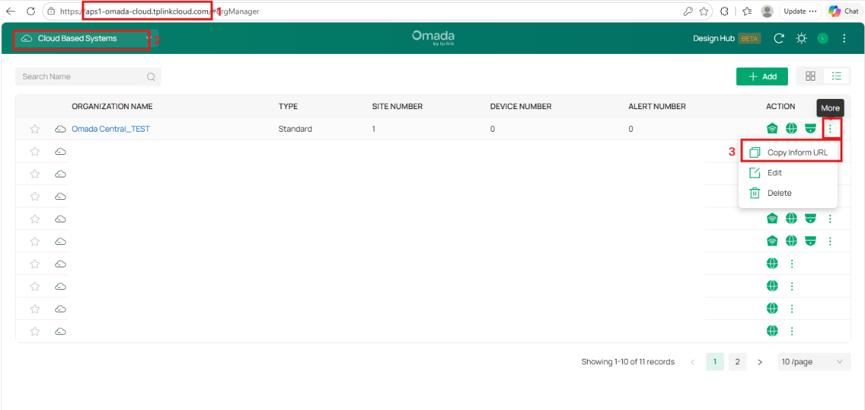
Task: Switch to list view
Action: (x=836, y=76)
